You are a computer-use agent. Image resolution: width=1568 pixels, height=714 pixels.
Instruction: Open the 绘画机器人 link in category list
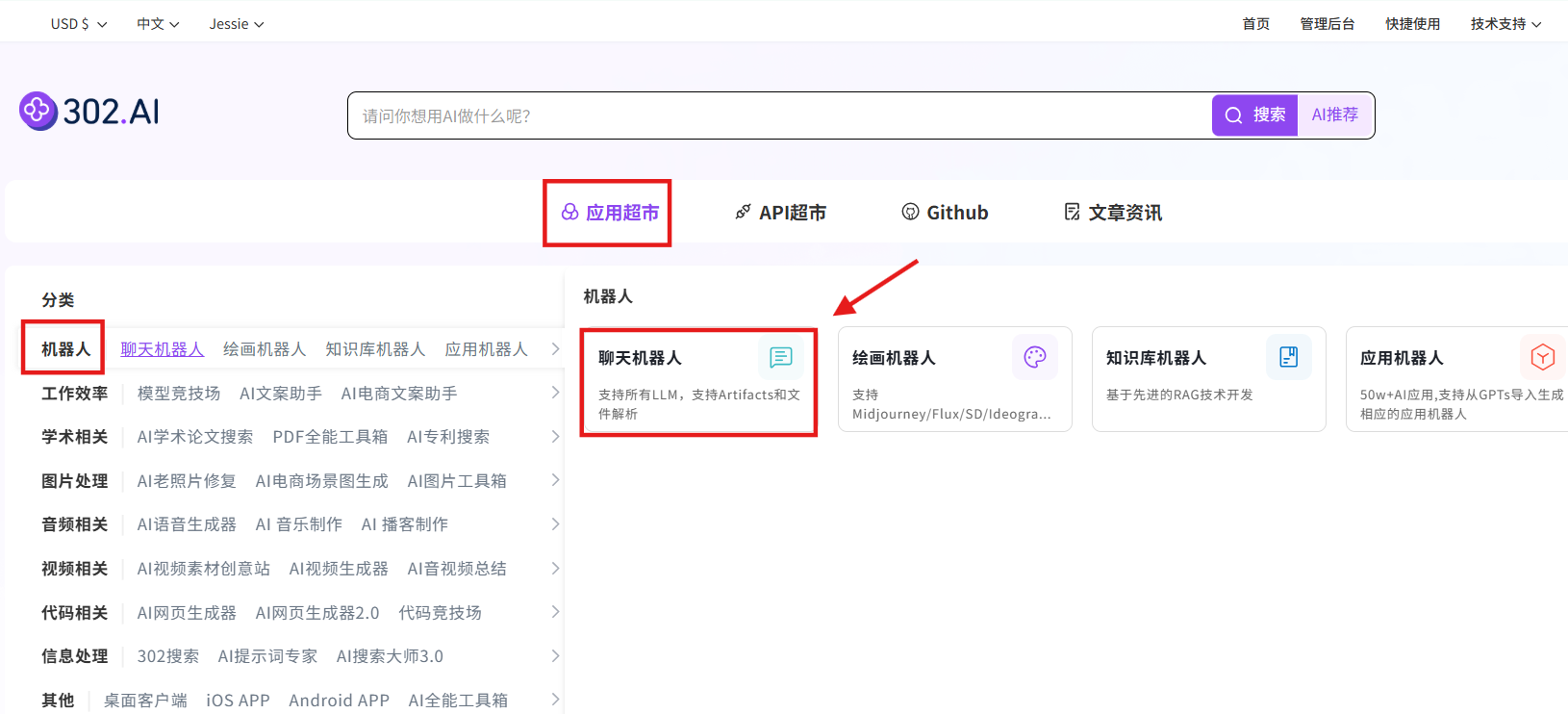[x=265, y=349]
